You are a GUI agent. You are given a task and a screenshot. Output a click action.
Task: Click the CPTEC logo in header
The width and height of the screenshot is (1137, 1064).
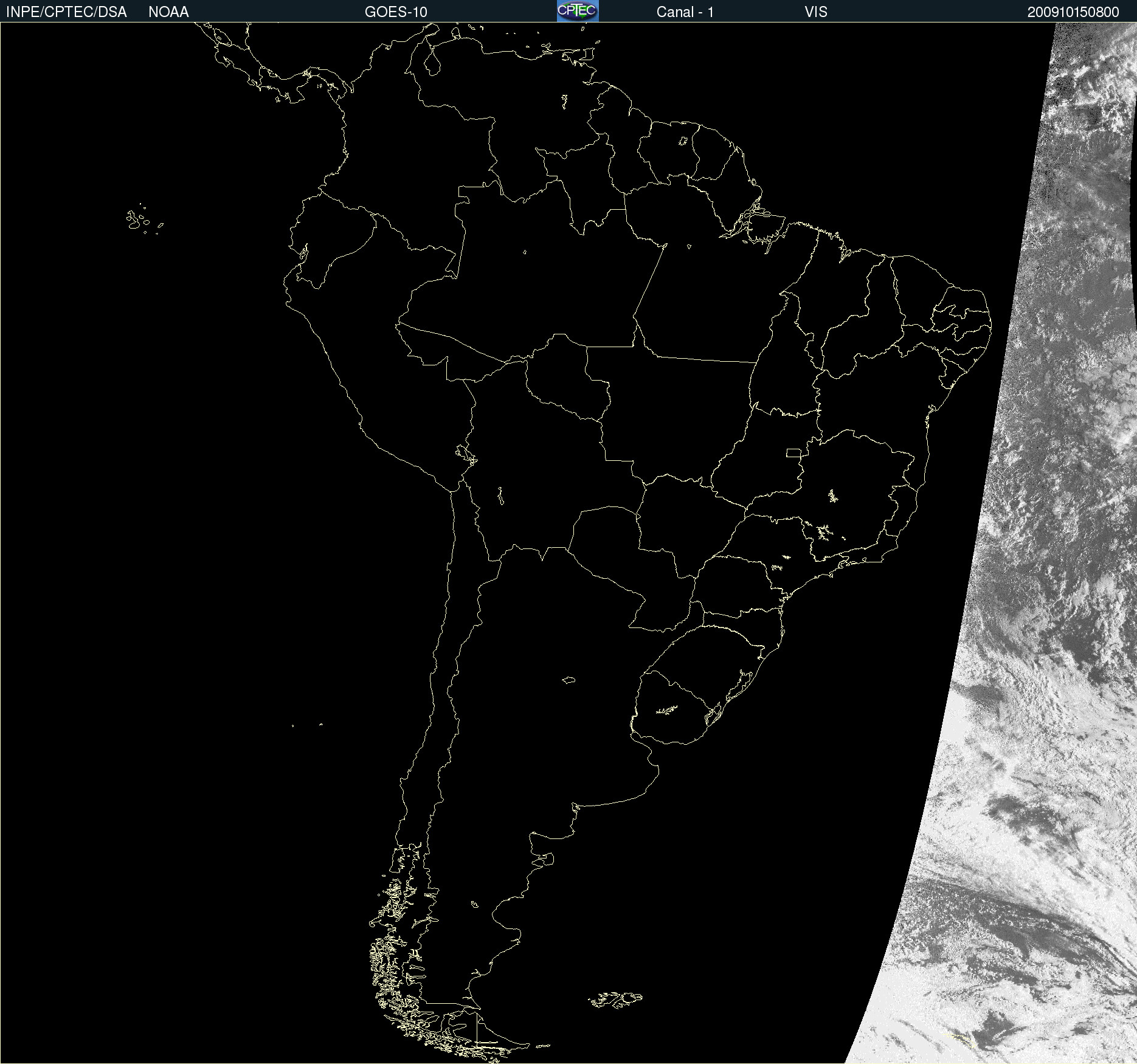point(578,11)
